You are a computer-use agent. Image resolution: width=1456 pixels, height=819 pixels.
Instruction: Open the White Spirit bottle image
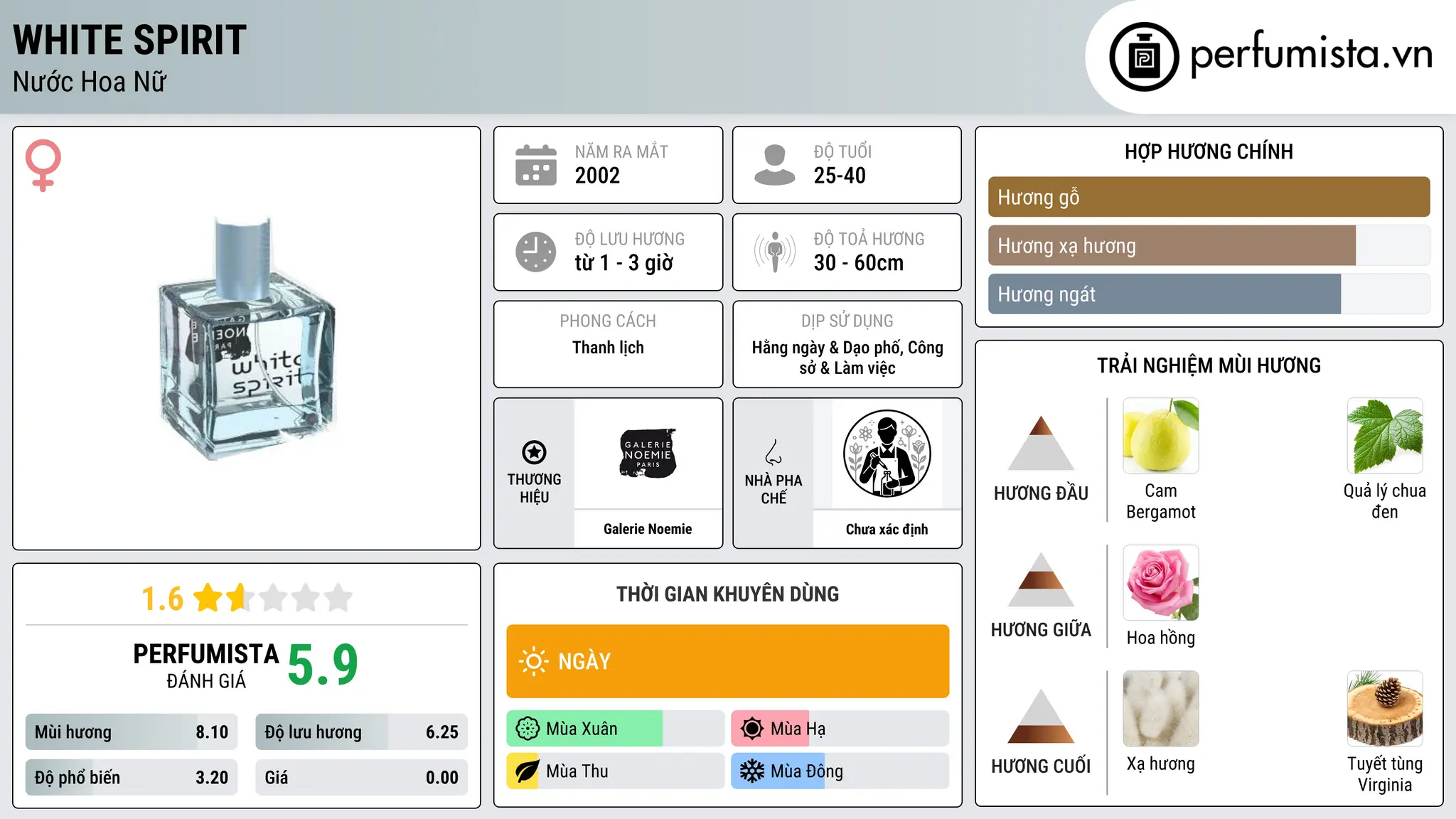[247, 339]
